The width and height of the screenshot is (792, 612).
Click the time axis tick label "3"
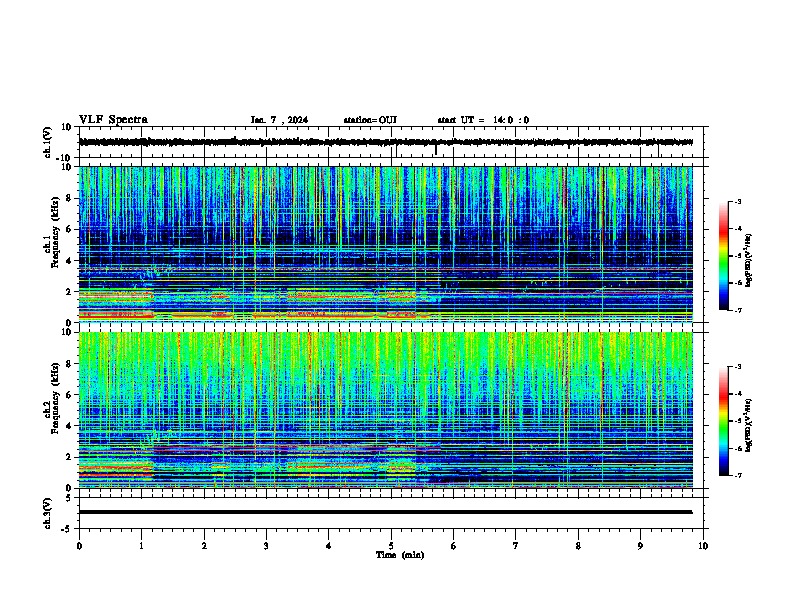click(266, 546)
